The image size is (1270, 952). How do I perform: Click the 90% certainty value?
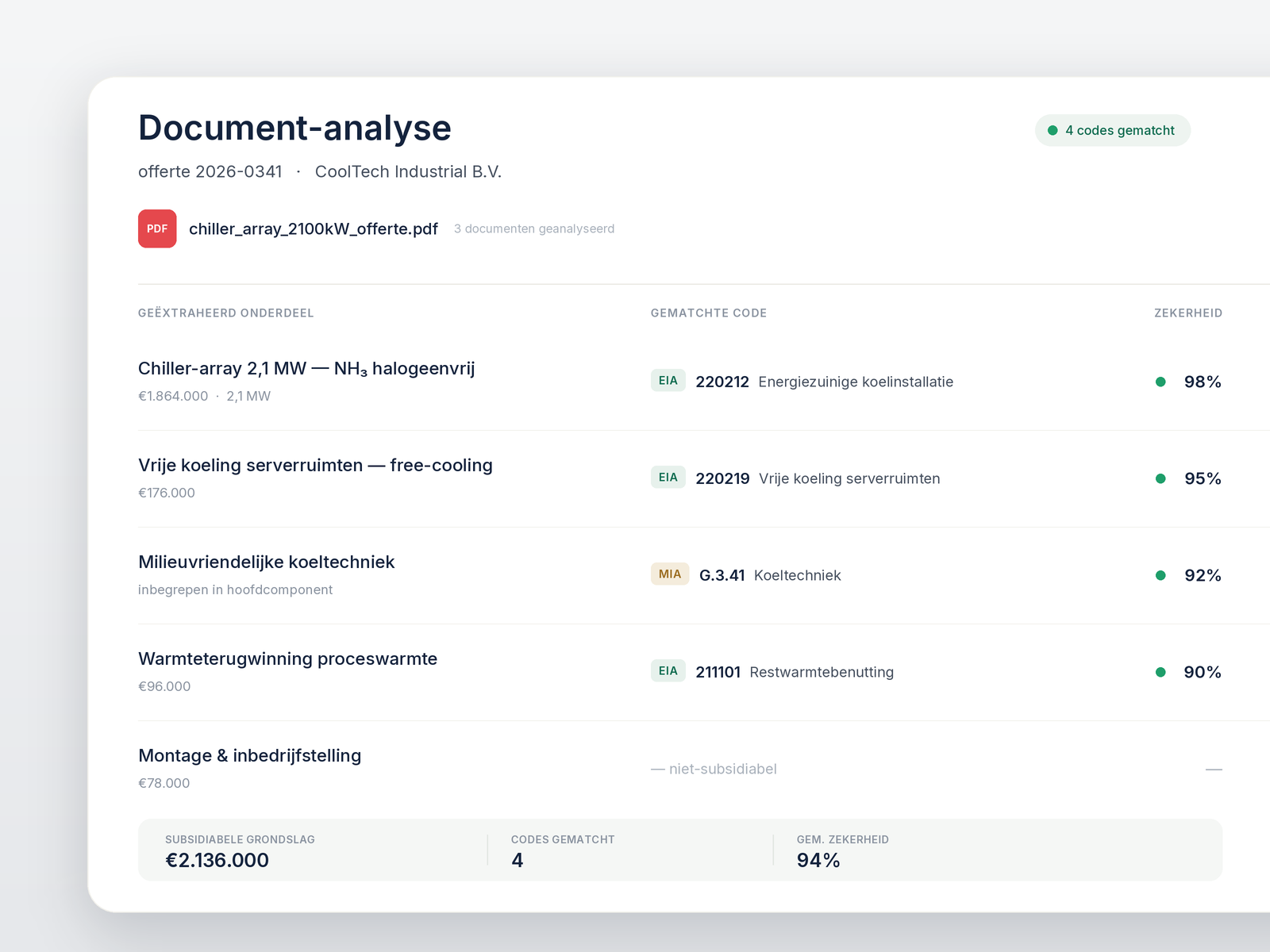1203,672
